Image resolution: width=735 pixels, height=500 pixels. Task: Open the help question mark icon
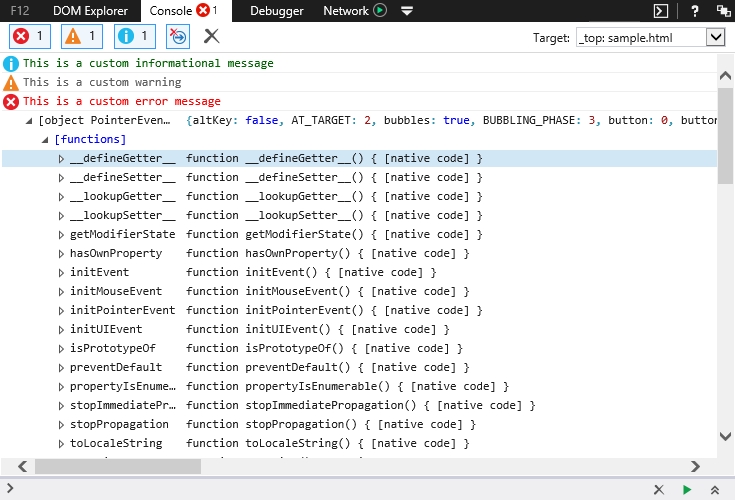click(694, 11)
